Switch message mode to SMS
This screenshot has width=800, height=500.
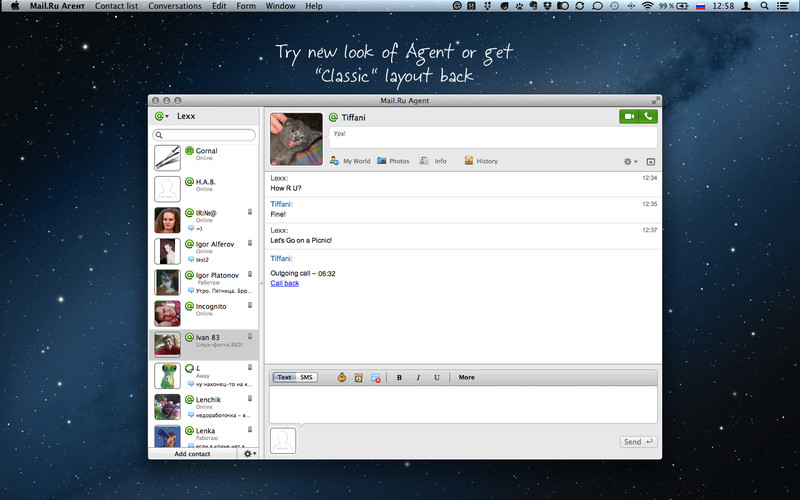[306, 378]
